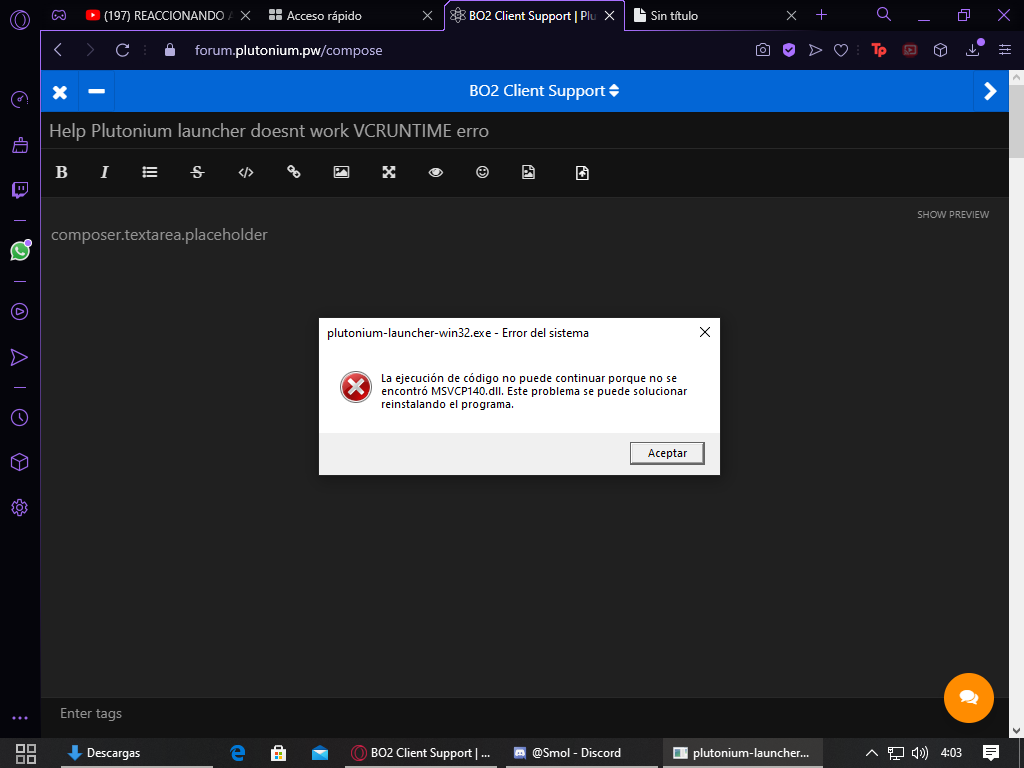Focus the Enter tags field
This screenshot has width=1024, height=768.
tap(524, 714)
